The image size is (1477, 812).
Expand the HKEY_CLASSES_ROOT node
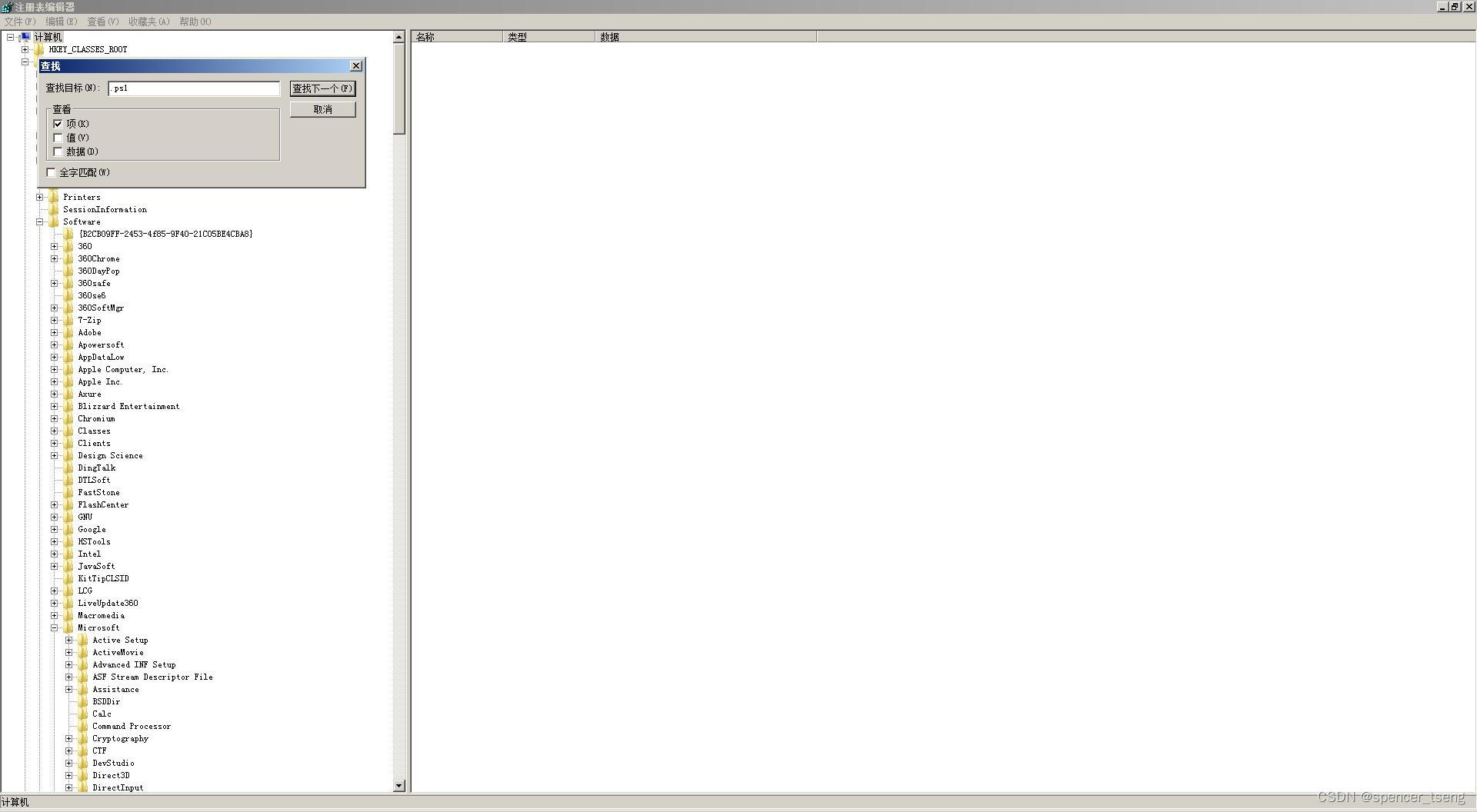pos(26,49)
